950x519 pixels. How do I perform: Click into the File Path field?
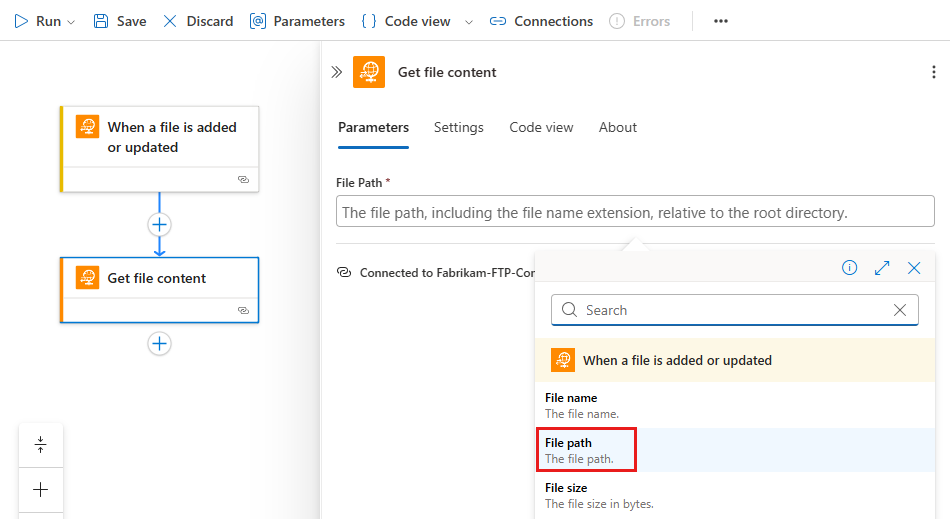point(635,212)
